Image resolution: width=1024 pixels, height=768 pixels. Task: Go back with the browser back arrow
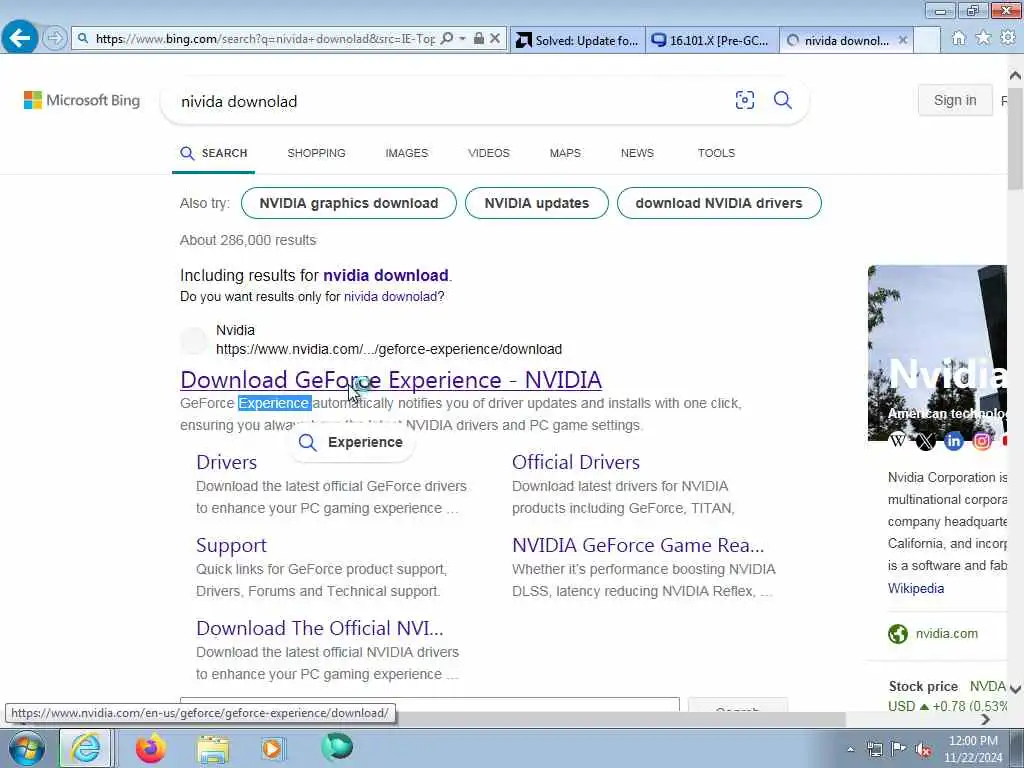click(x=20, y=38)
